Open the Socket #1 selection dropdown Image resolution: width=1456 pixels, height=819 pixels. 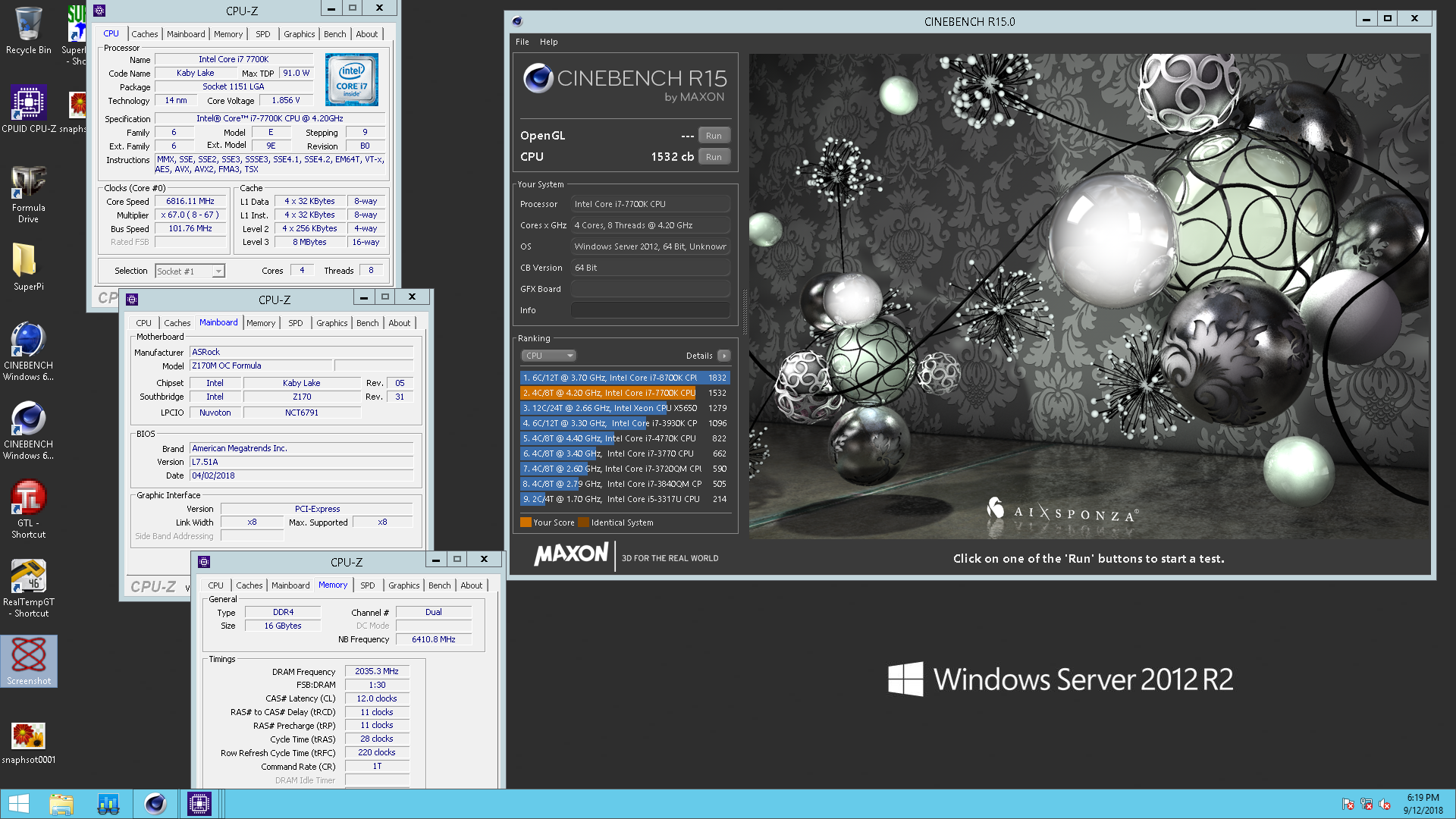190,271
